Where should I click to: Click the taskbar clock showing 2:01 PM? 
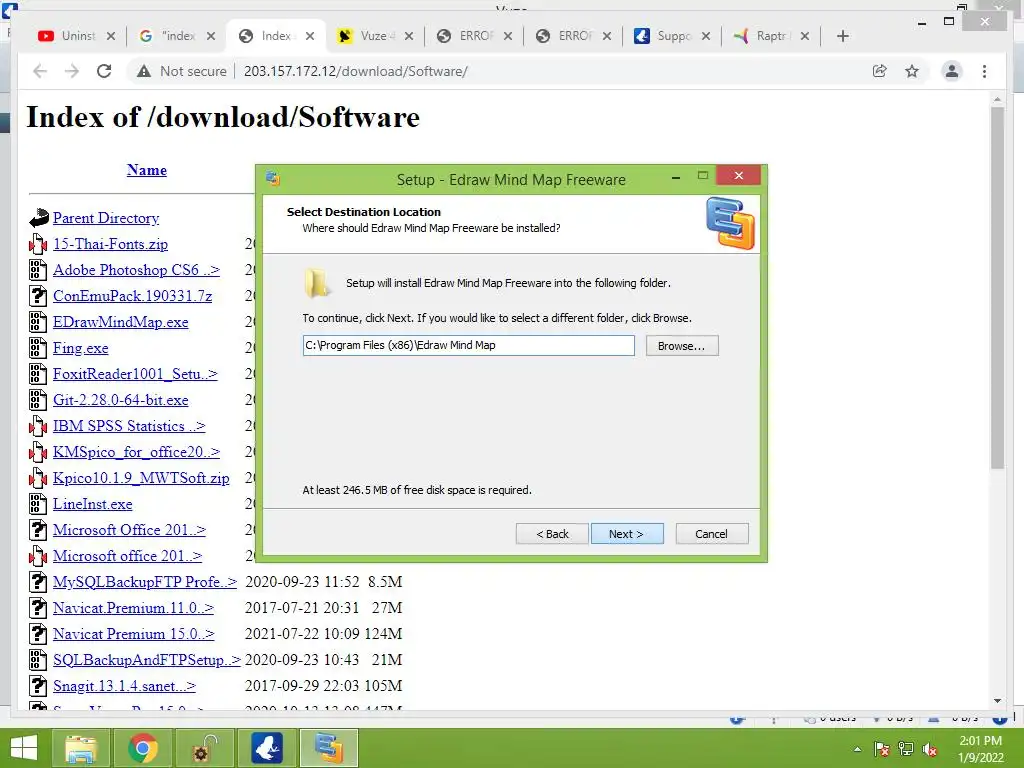tap(980, 749)
